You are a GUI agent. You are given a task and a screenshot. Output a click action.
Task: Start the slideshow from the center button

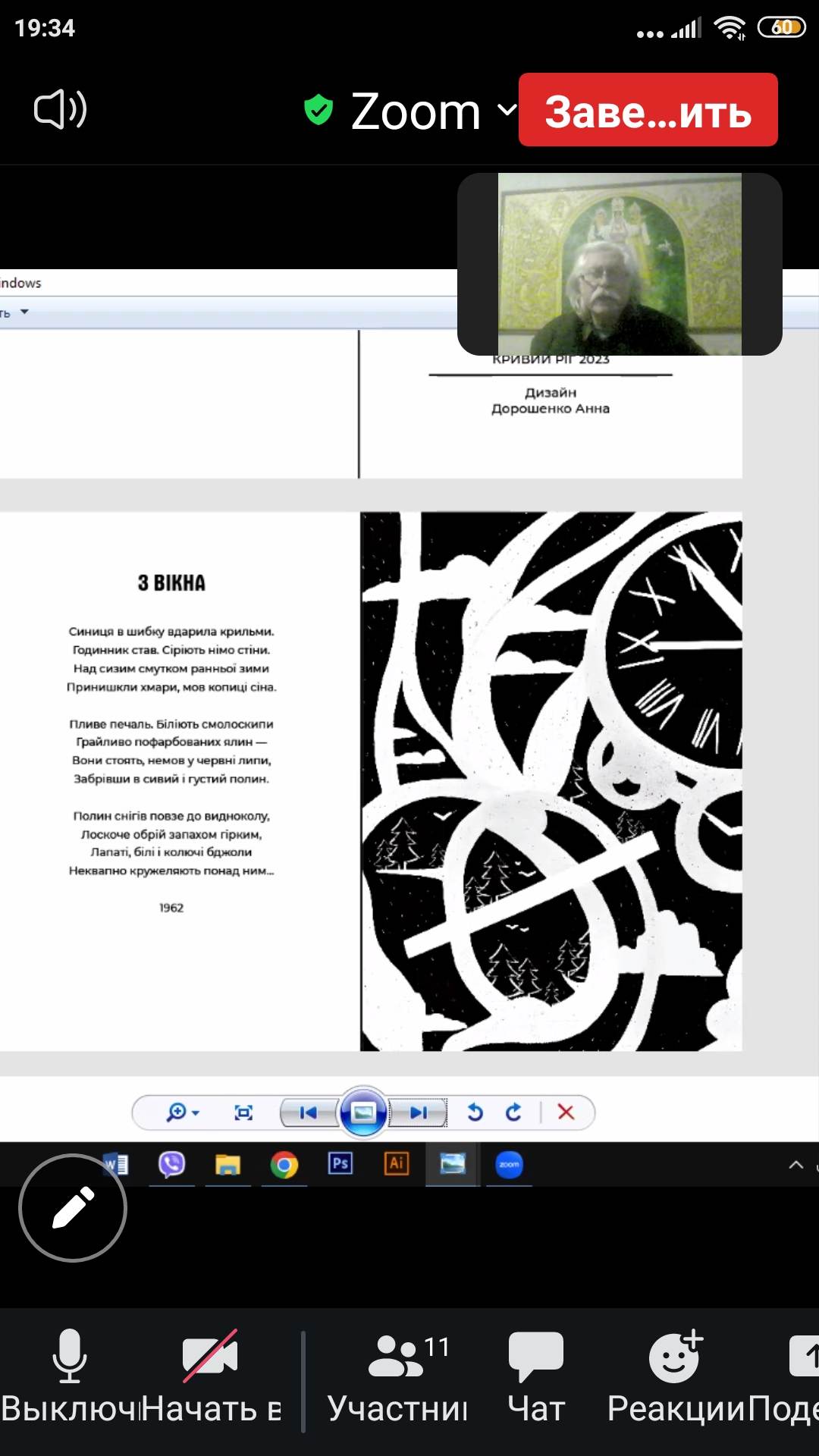[363, 1112]
